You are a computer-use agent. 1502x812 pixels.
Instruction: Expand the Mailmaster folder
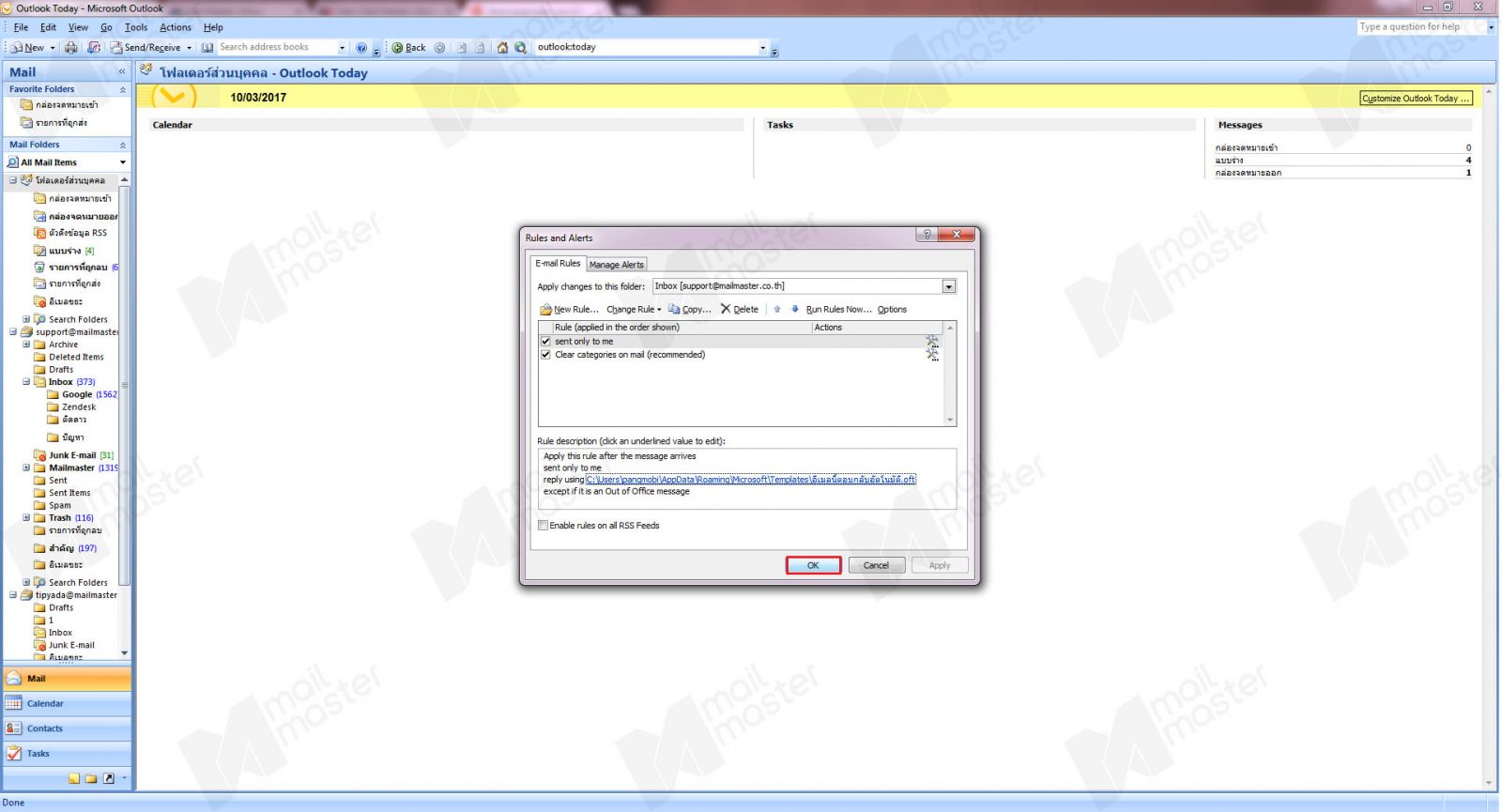pyautogui.click(x=26, y=467)
